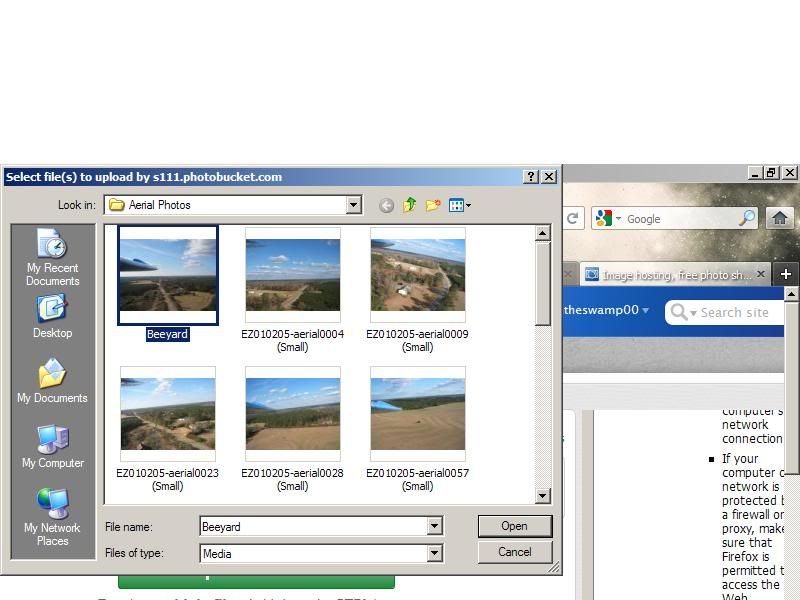This screenshot has height=600, width=800.
Task: Open My Recent Documents in sidebar
Action: (52, 258)
